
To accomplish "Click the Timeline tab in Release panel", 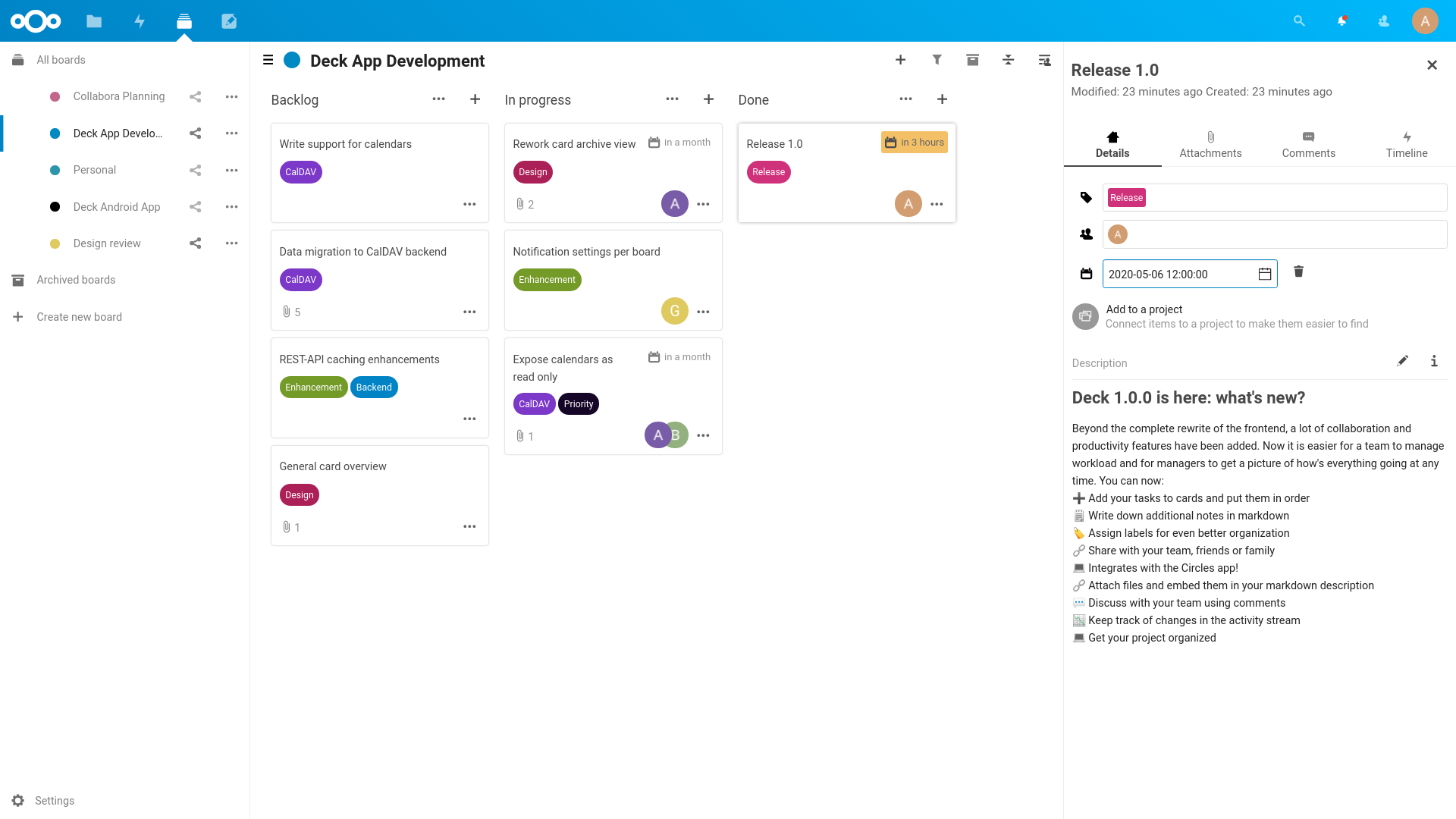I will pyautogui.click(x=1406, y=145).
